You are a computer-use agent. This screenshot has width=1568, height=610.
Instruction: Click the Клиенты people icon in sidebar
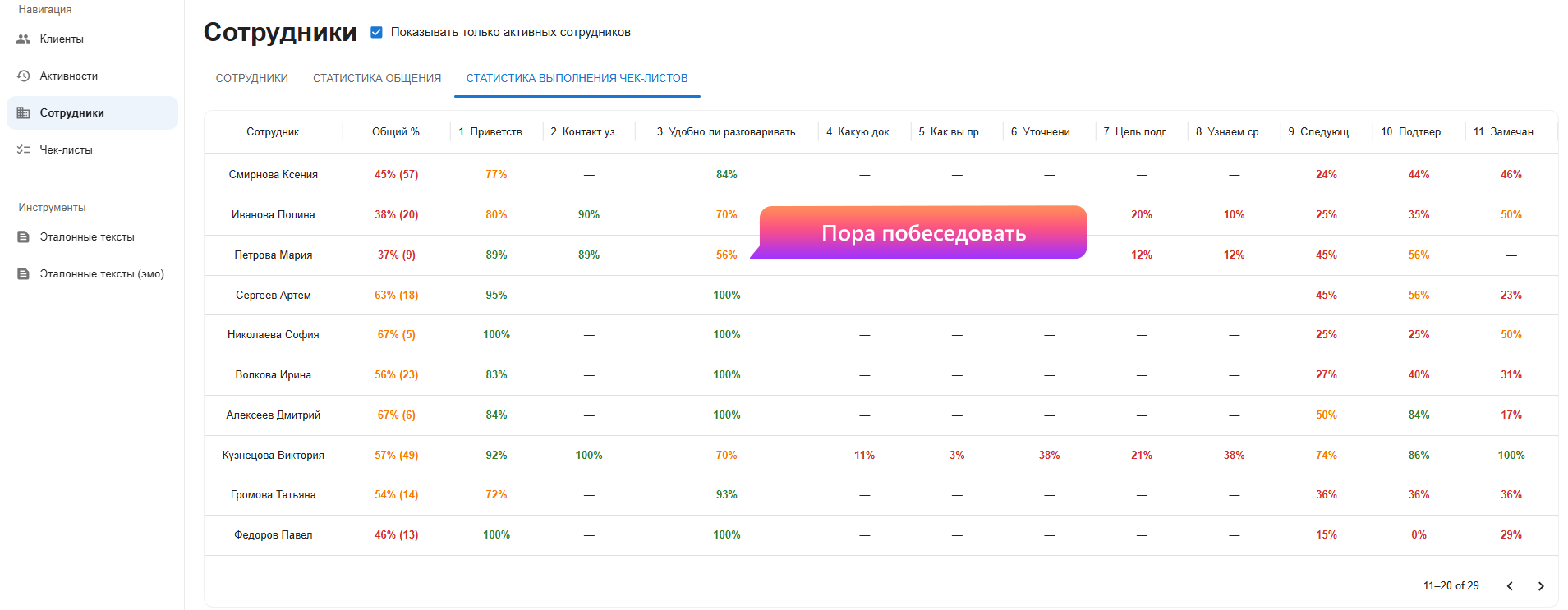[24, 39]
